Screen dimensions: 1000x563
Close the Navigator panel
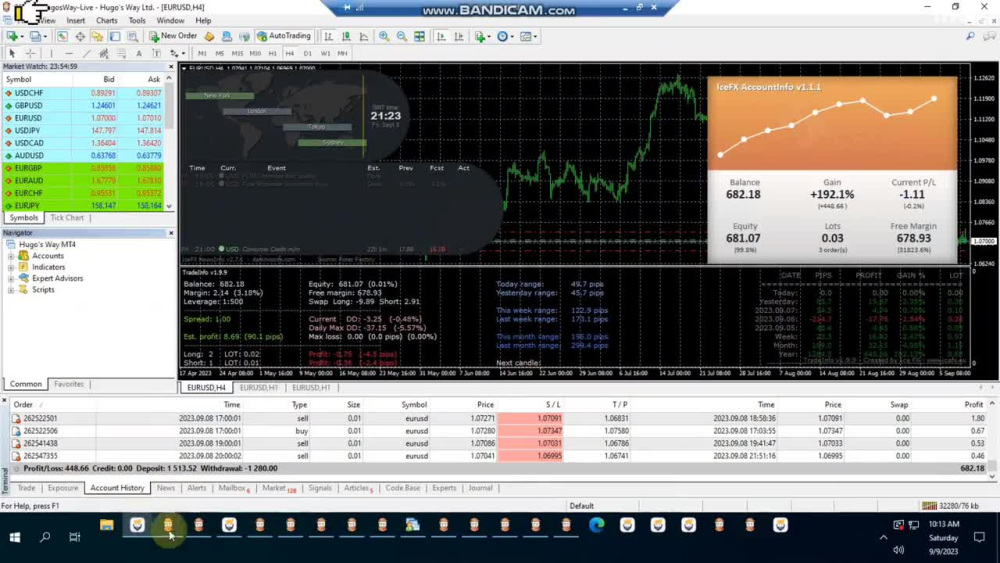click(171, 233)
